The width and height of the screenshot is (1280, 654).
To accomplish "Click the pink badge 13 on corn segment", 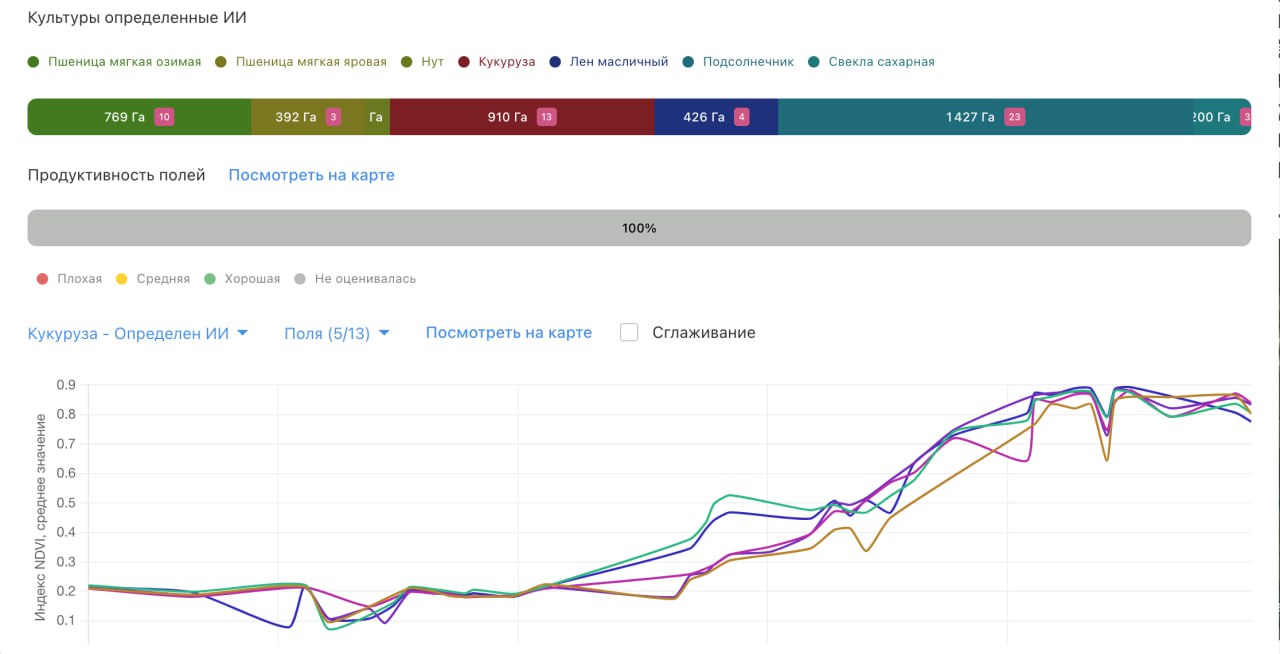I will 546,117.
